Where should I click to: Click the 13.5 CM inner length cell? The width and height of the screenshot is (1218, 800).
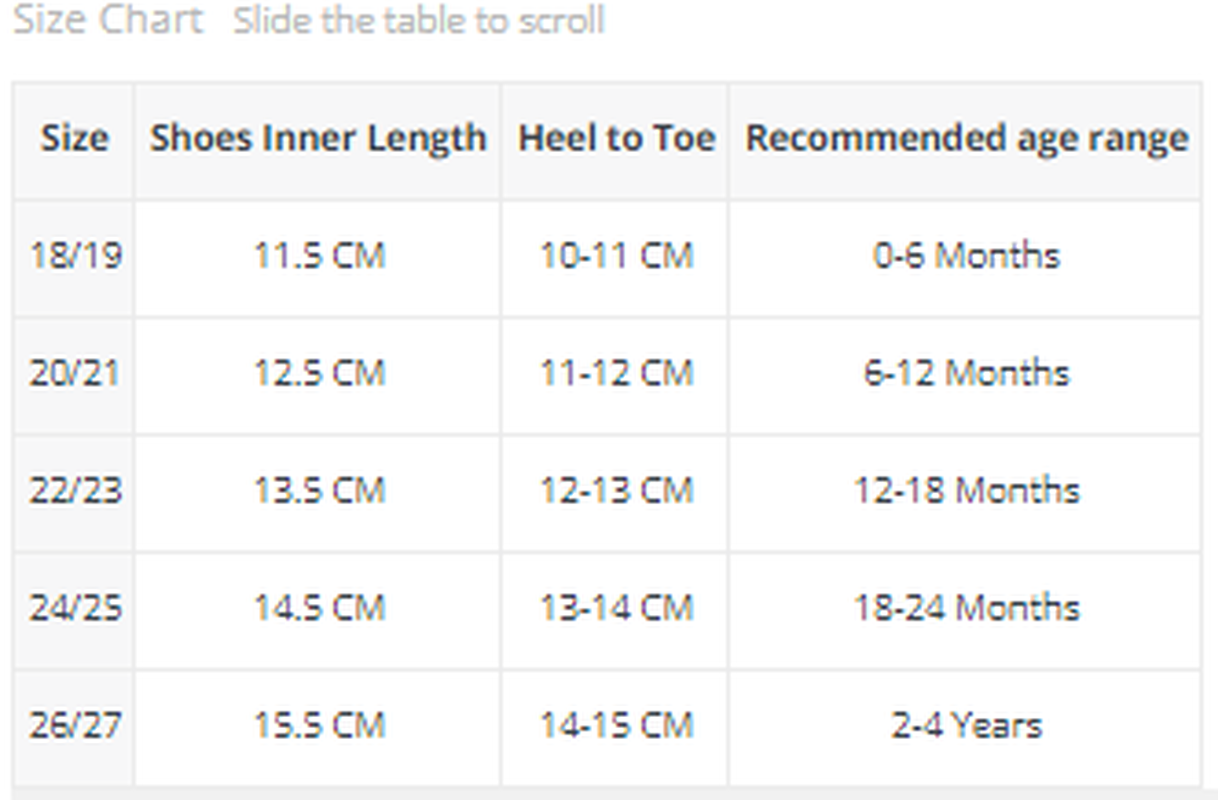click(318, 490)
